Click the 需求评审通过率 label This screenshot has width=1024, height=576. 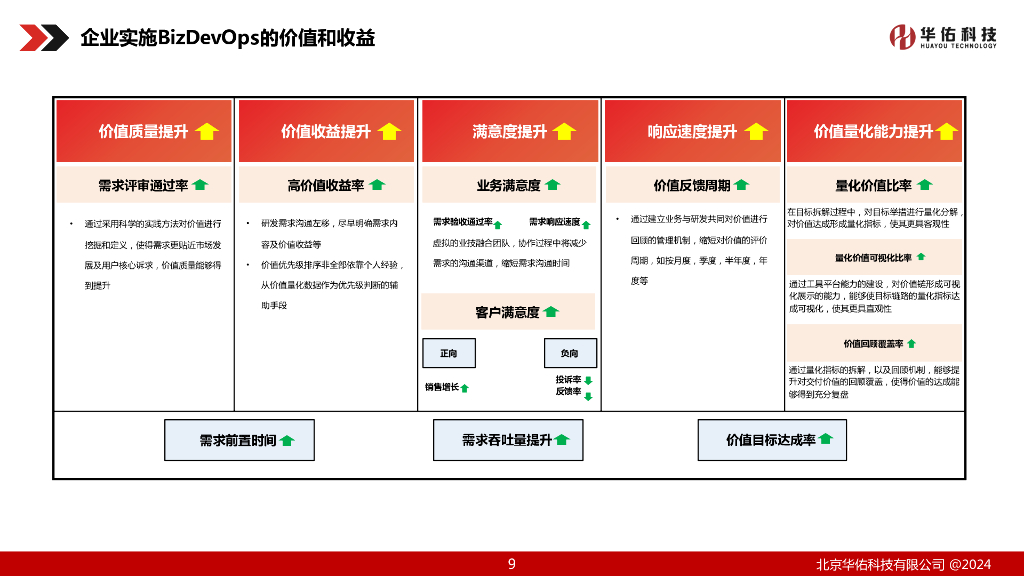[143, 185]
